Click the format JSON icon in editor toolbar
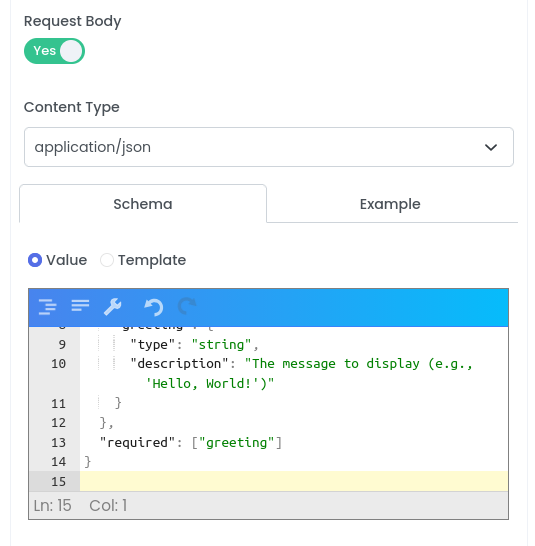Screen dimensions: 535x546 [47, 307]
